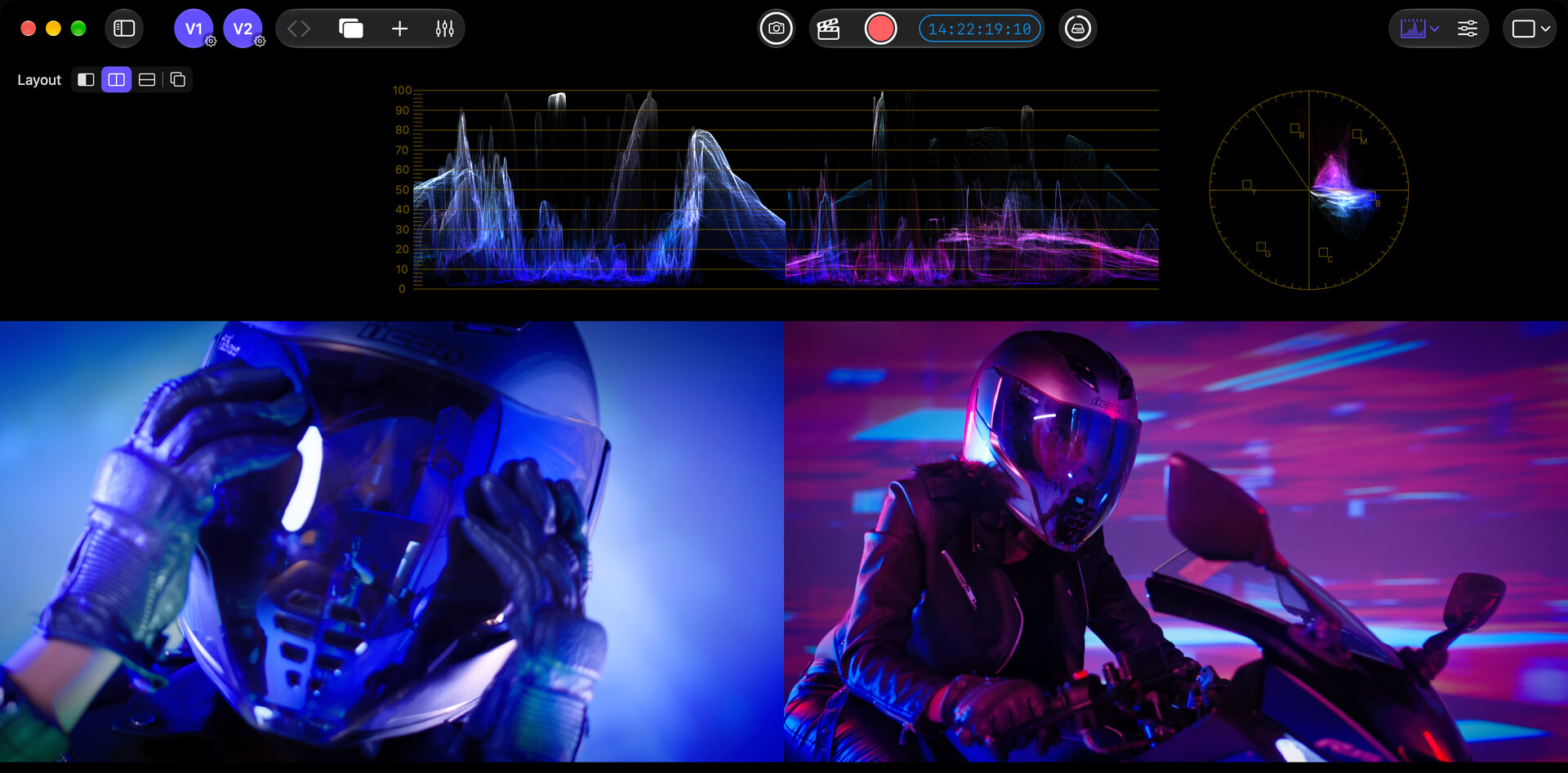Screen dimensions: 1568x773
Task: Click the vectorscope circular display
Action: [x=1309, y=190]
